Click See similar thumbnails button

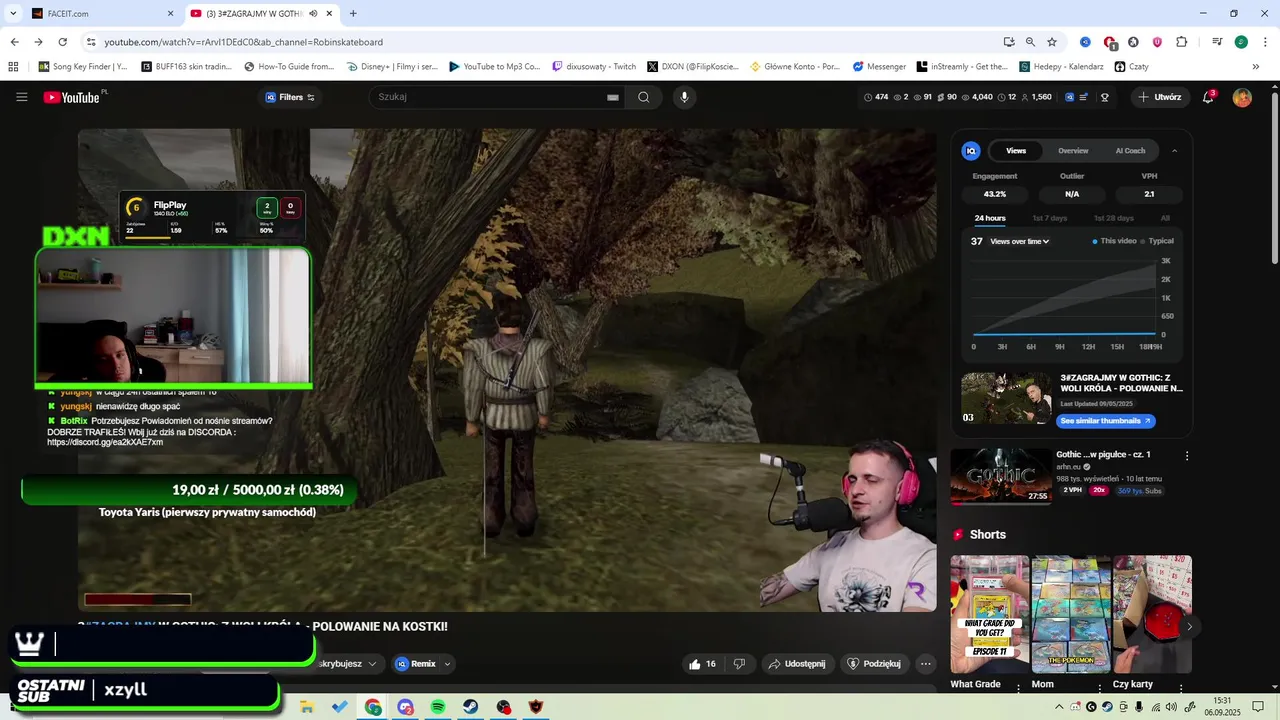click(1105, 421)
